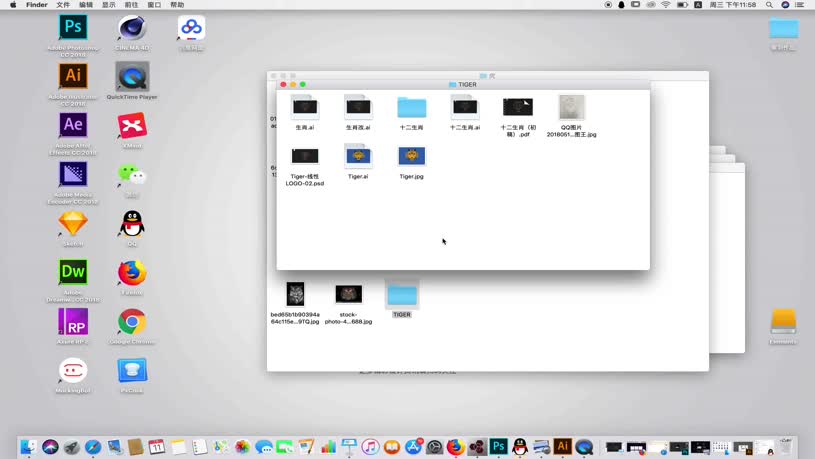Open the Adobe Illustrator desktop icon

click(x=73, y=76)
